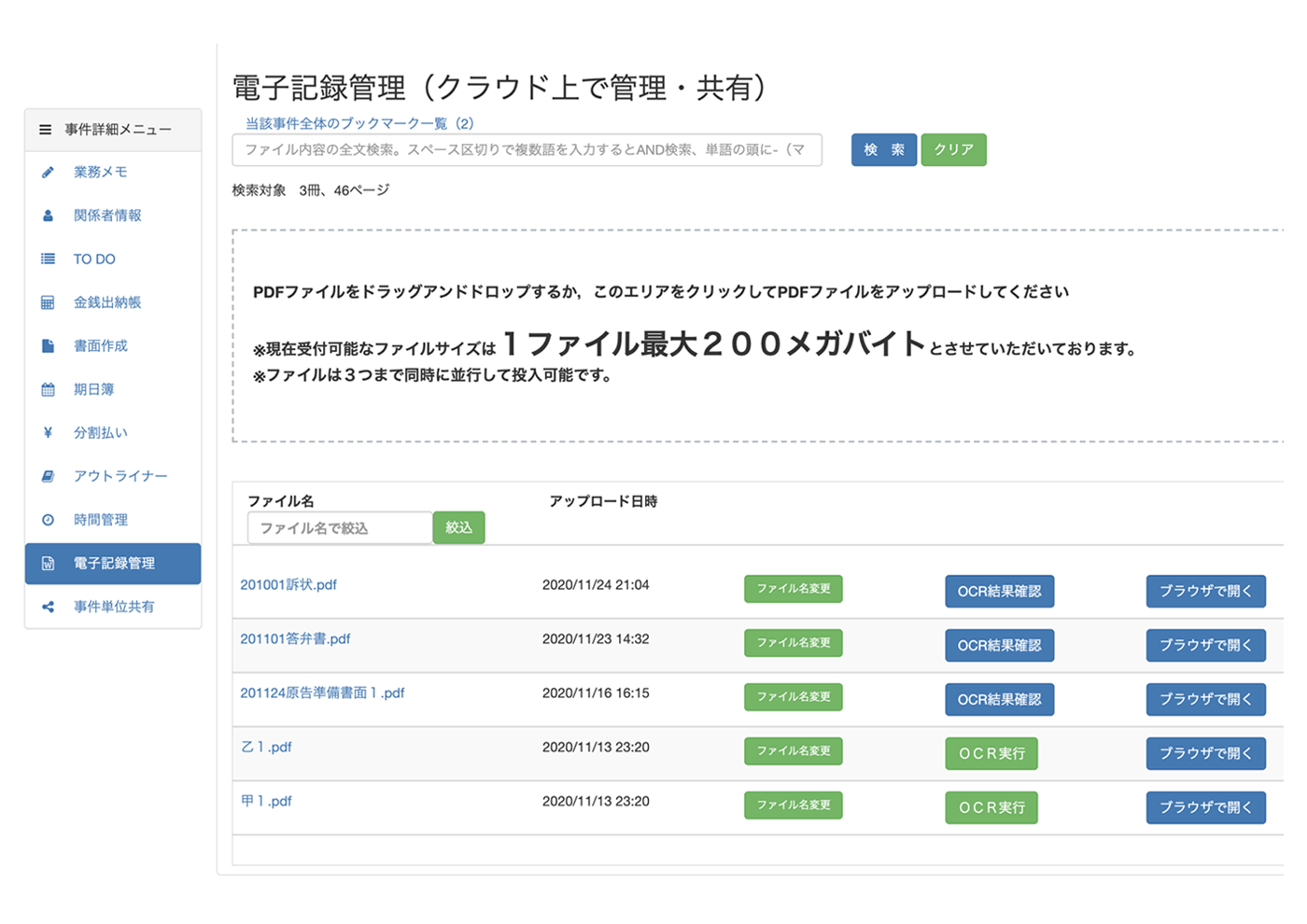Click the pencil icon for 業務メモ

(x=48, y=173)
